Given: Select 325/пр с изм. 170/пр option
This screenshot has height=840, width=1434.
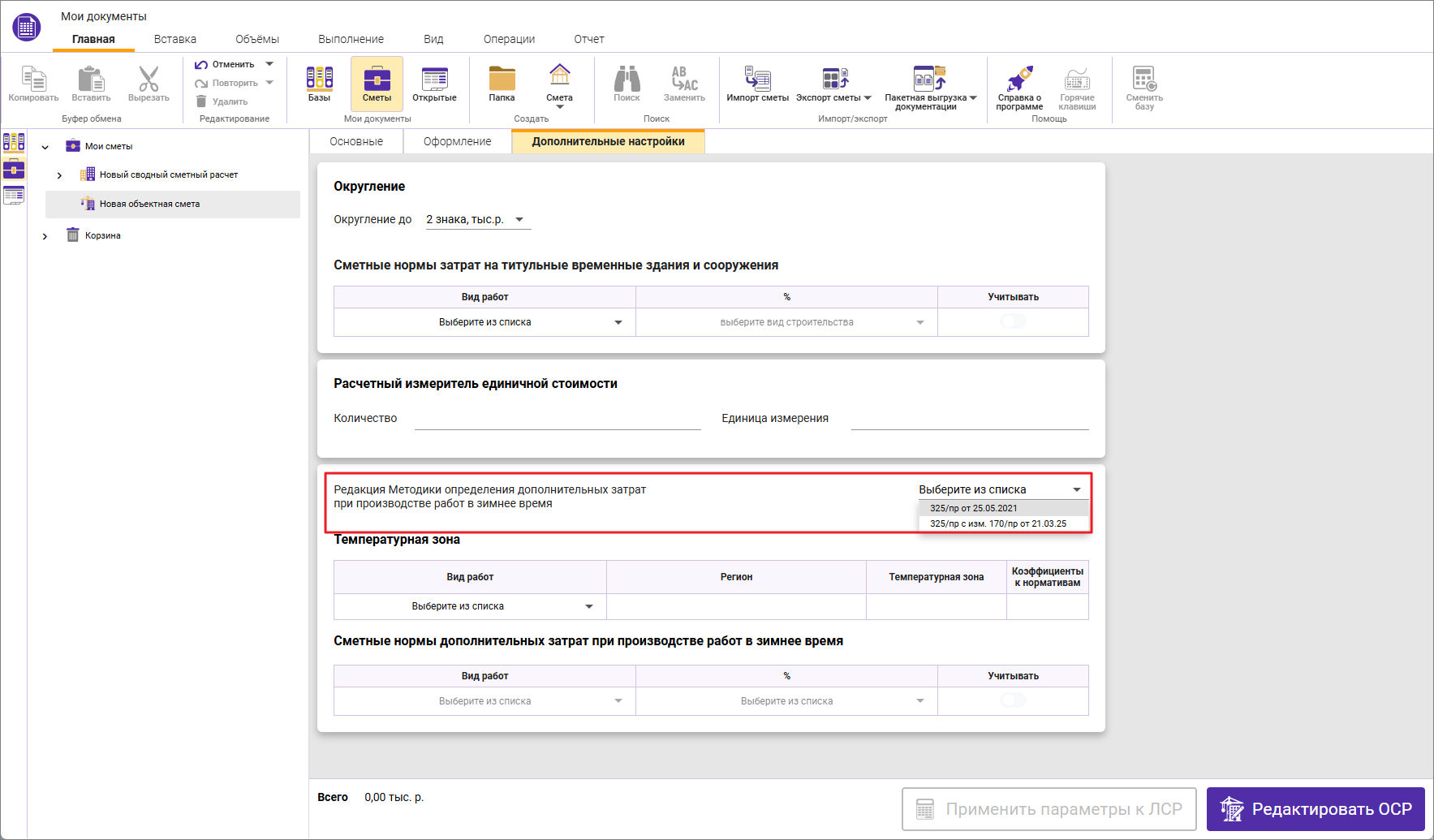Looking at the screenshot, I should [998, 524].
